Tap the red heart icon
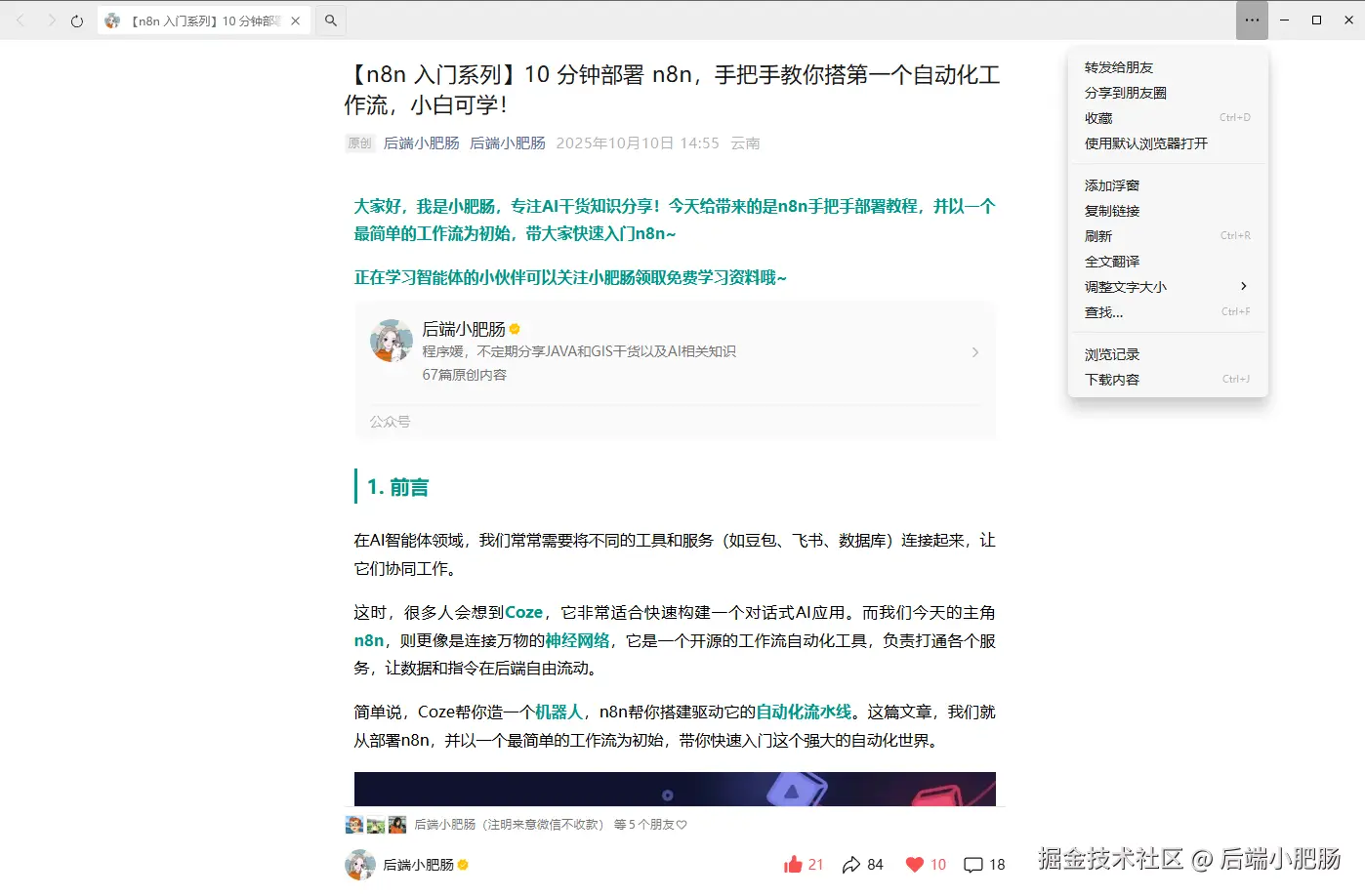The image size is (1365, 896). coord(915,864)
